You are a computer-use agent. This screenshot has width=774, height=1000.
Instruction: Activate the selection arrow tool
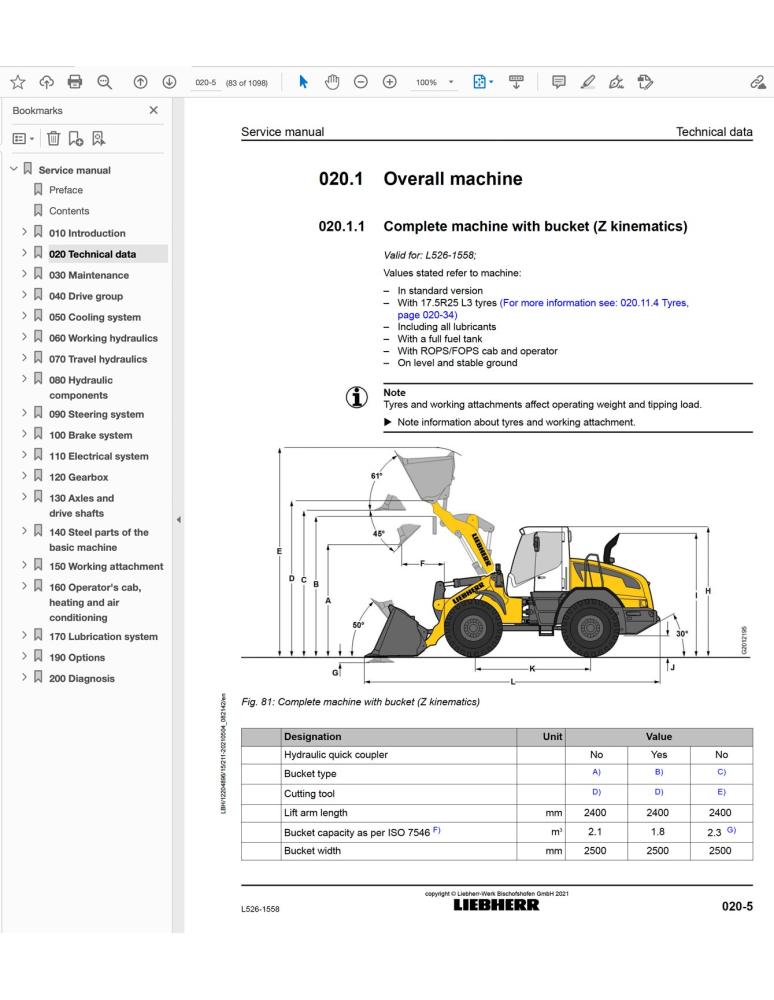(x=303, y=82)
